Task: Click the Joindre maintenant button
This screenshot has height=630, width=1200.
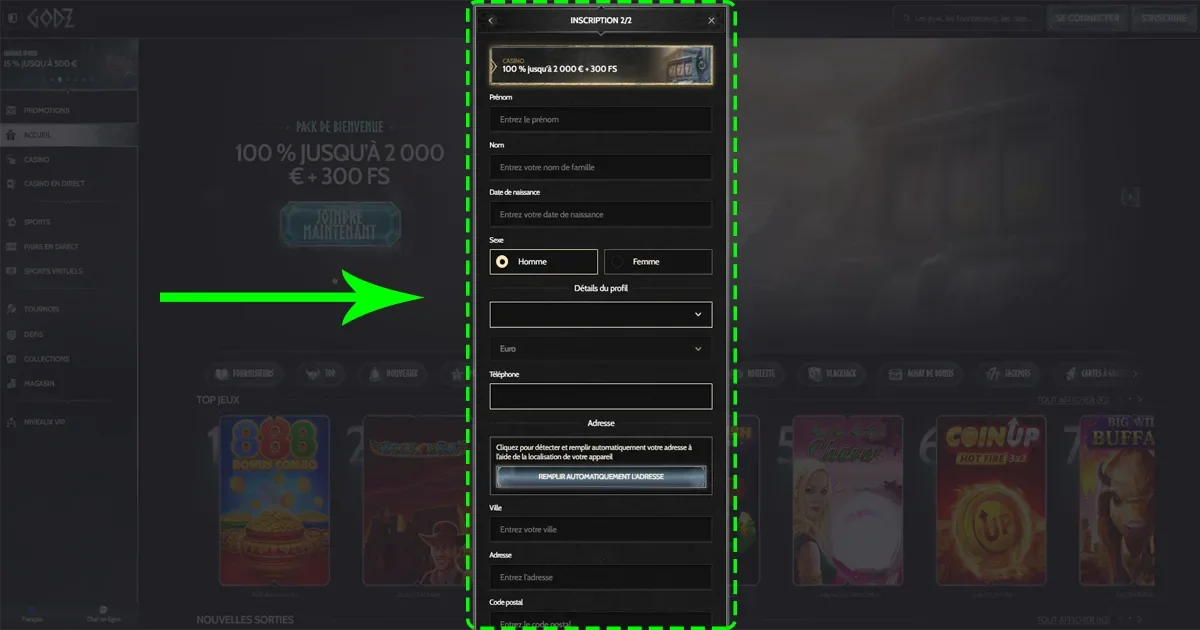Action: coord(340,223)
